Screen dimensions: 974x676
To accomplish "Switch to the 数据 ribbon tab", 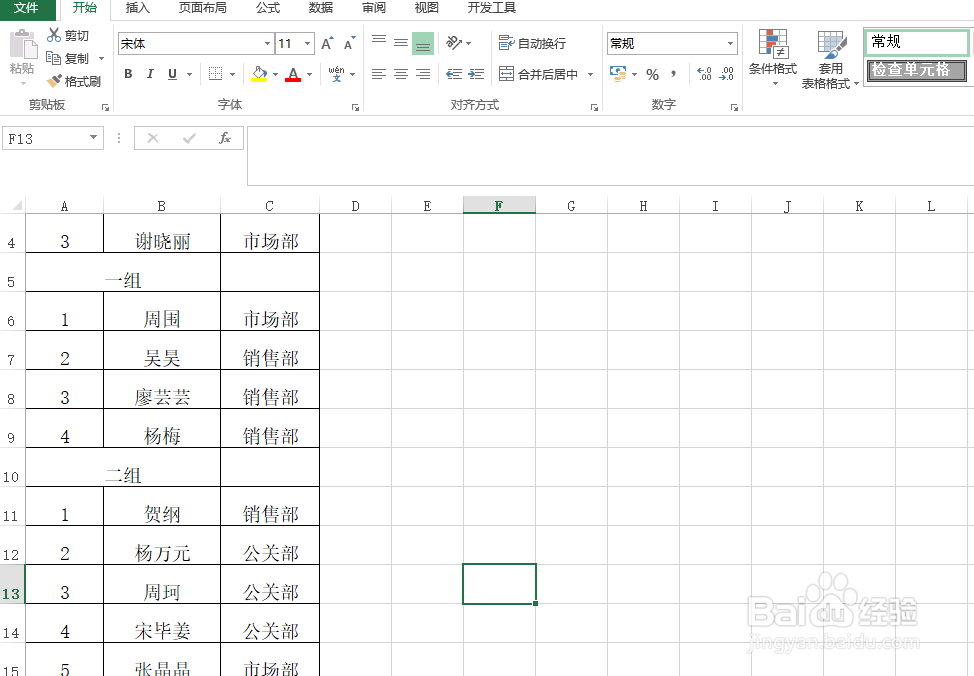I will pyautogui.click(x=320, y=9).
